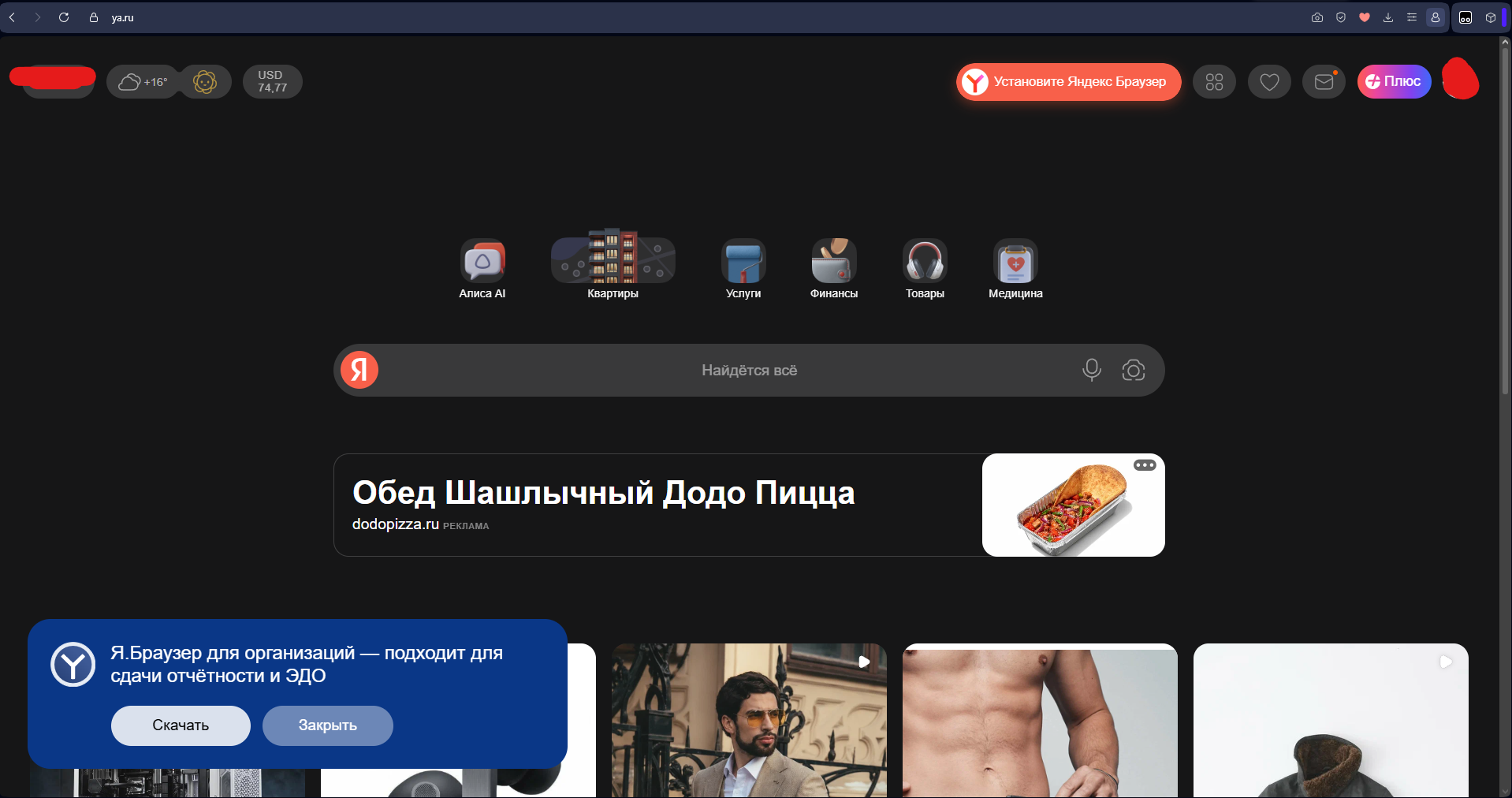Open the shield privacy protection icon
Viewport: 1512px width, 798px height.
pyautogui.click(x=1341, y=17)
